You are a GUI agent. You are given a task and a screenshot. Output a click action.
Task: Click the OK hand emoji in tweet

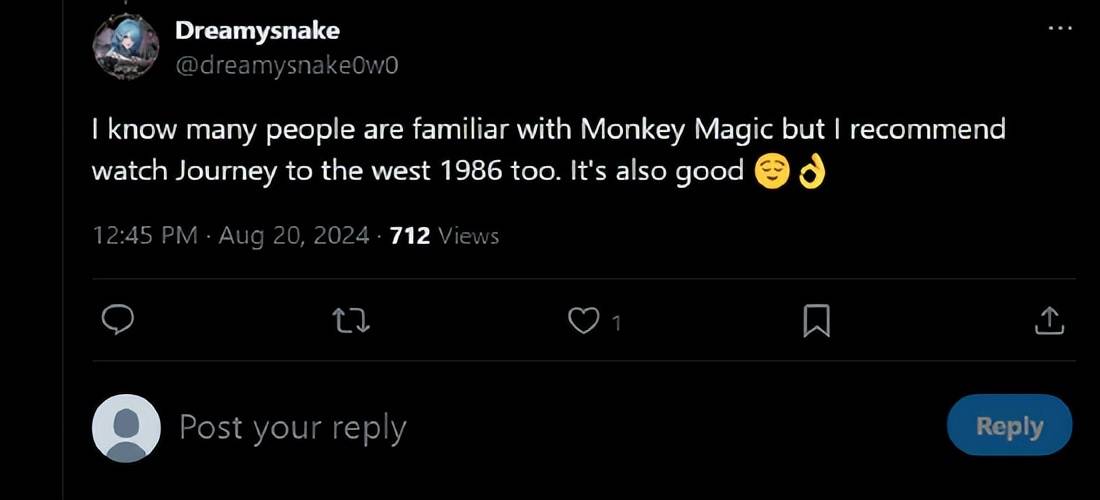point(808,172)
